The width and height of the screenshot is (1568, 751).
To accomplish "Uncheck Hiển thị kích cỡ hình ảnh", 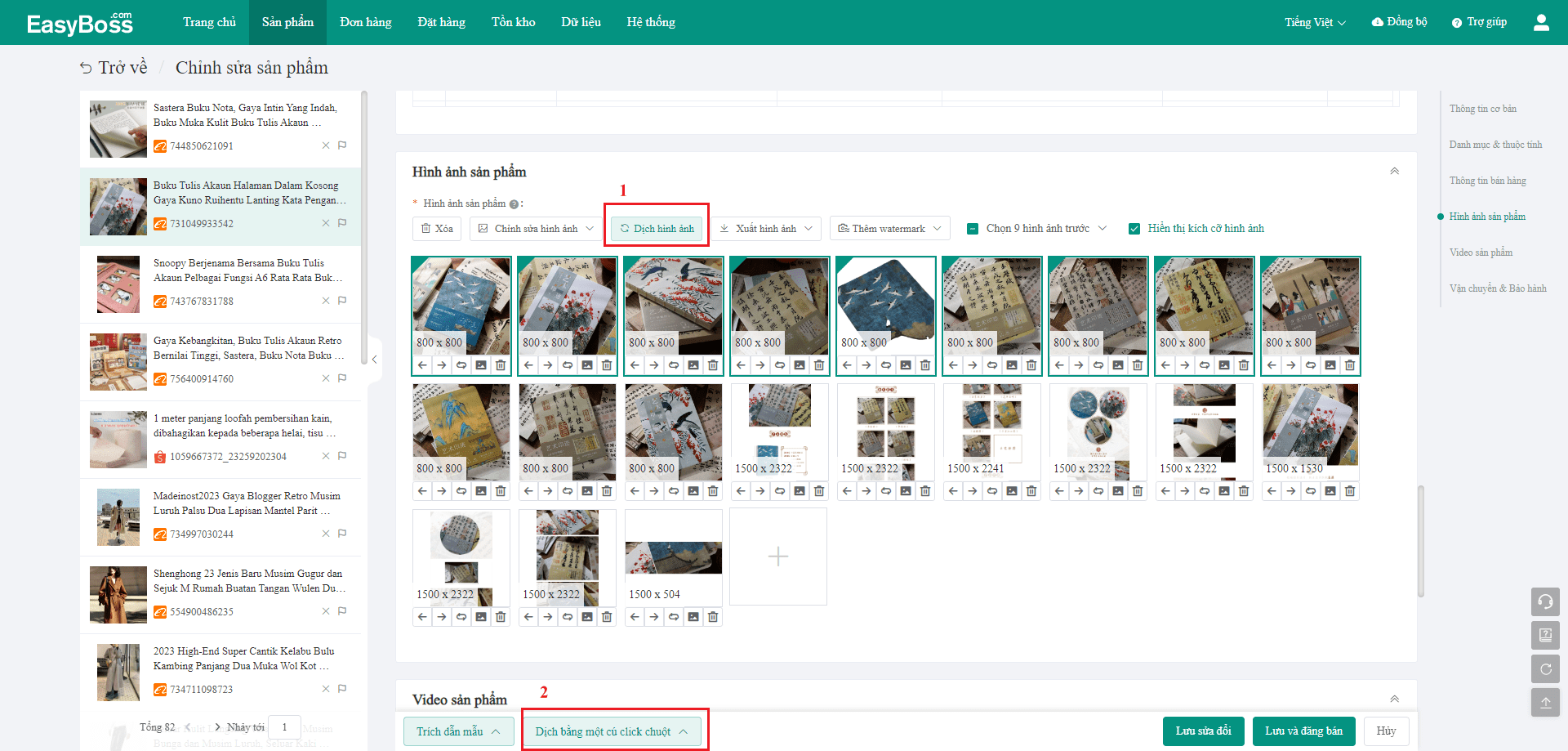I will pos(1134,229).
